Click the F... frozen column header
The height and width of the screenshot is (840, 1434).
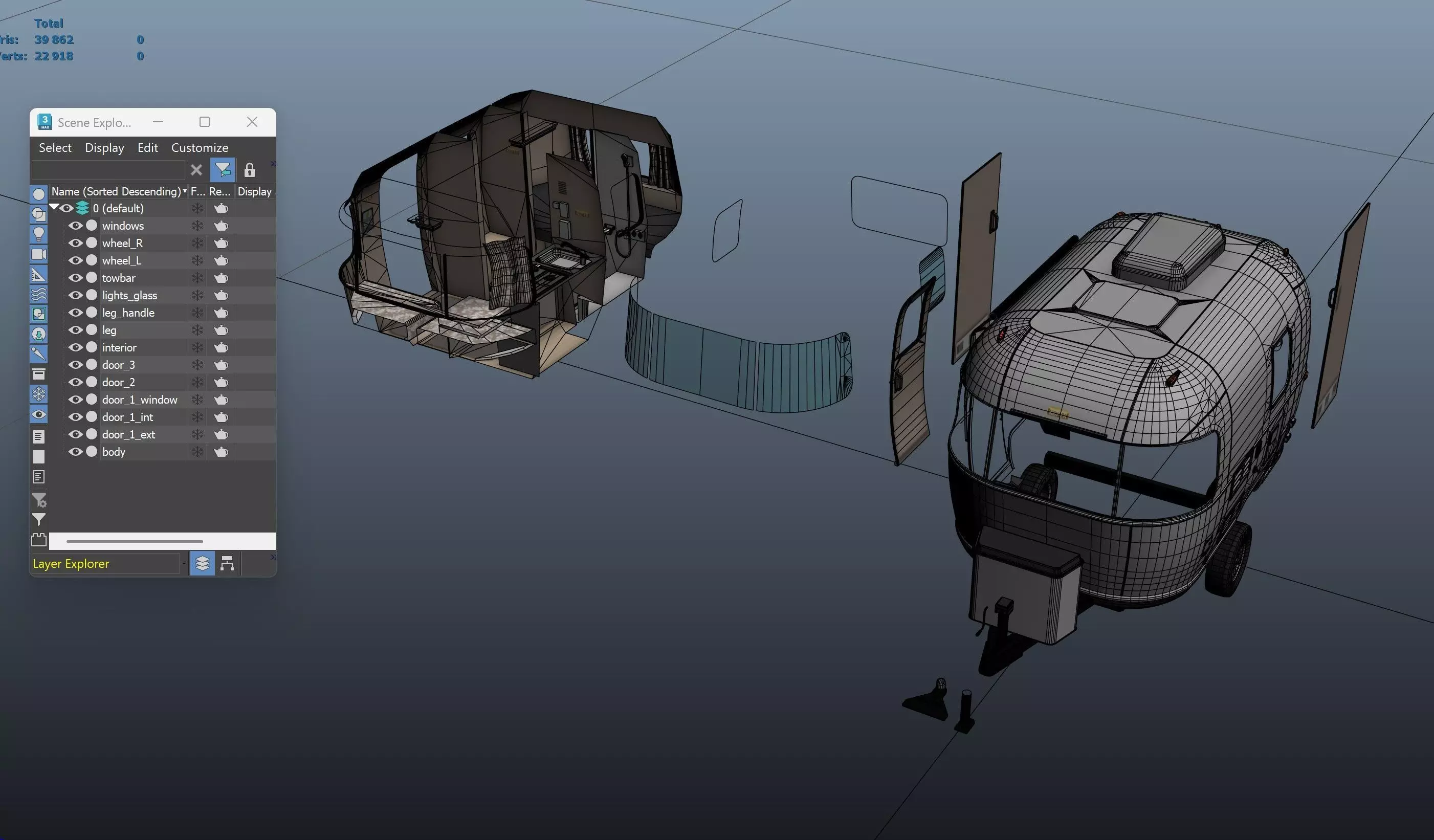[197, 192]
